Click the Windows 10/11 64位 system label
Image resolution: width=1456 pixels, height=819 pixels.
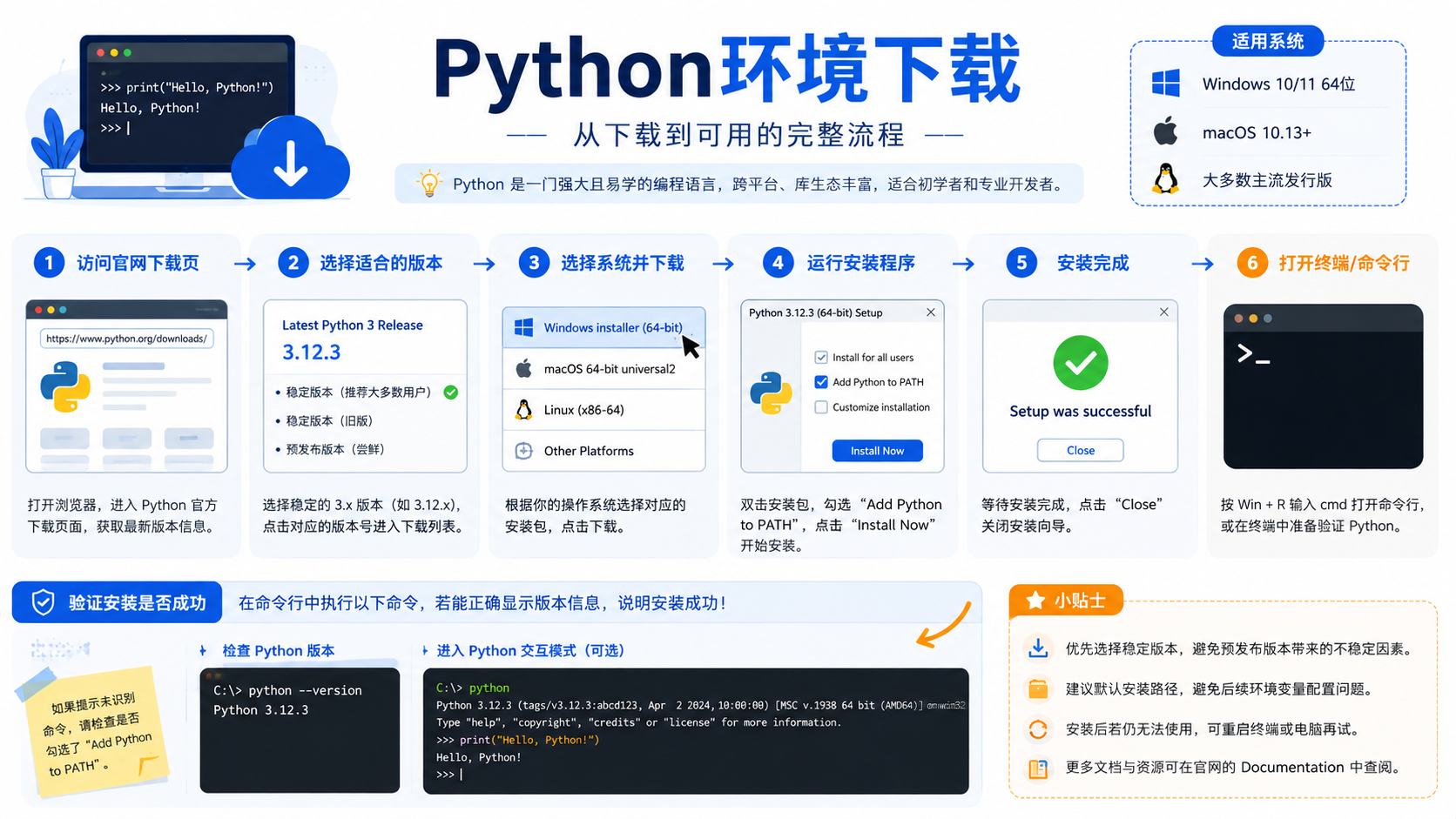[1278, 84]
